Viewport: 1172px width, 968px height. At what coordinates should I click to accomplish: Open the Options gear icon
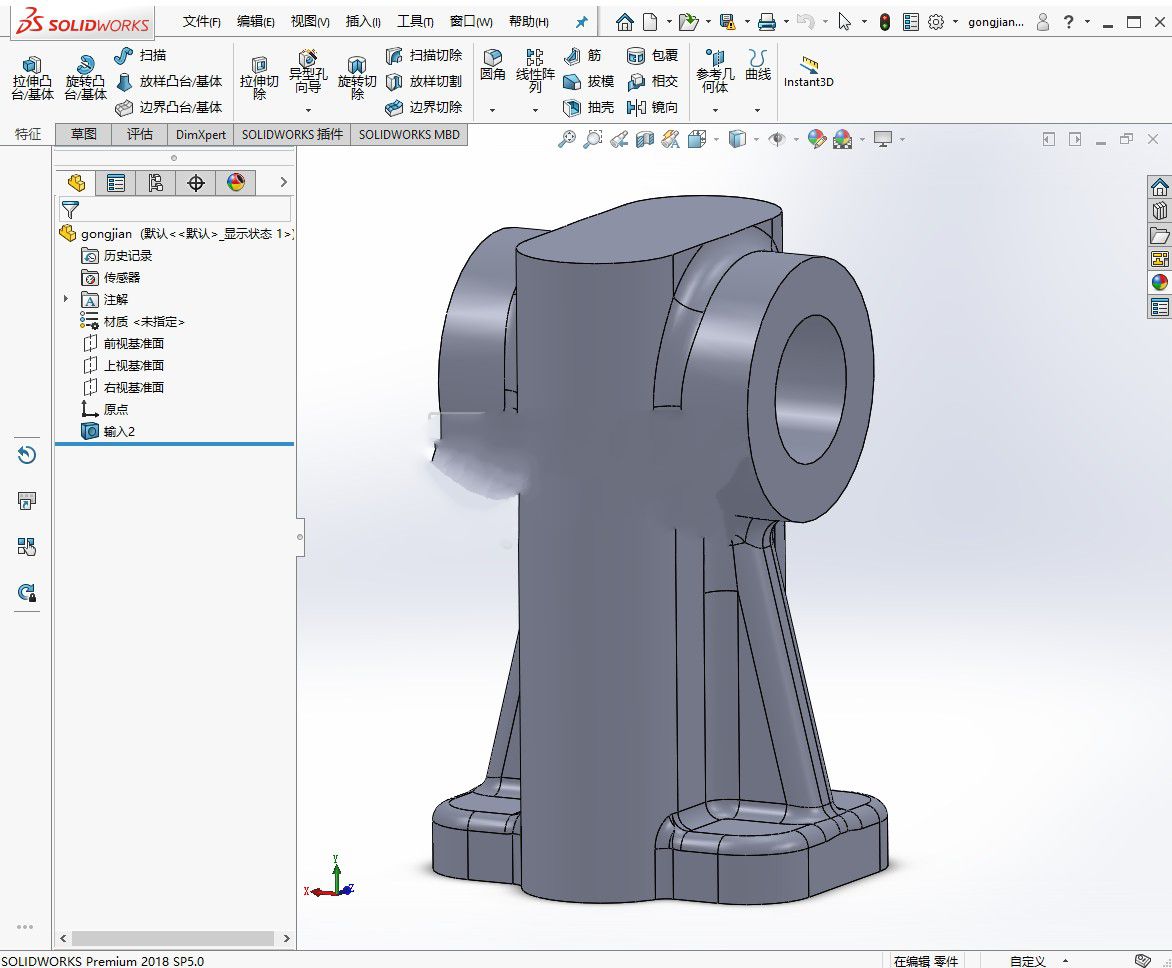tap(936, 22)
